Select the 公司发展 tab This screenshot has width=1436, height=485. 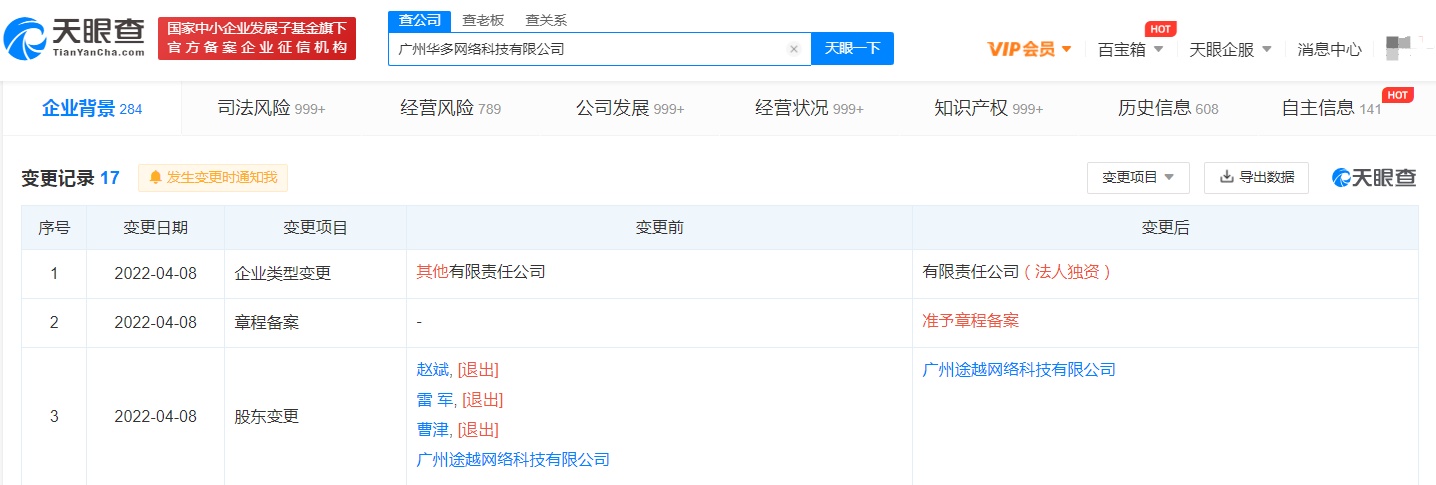(x=630, y=108)
